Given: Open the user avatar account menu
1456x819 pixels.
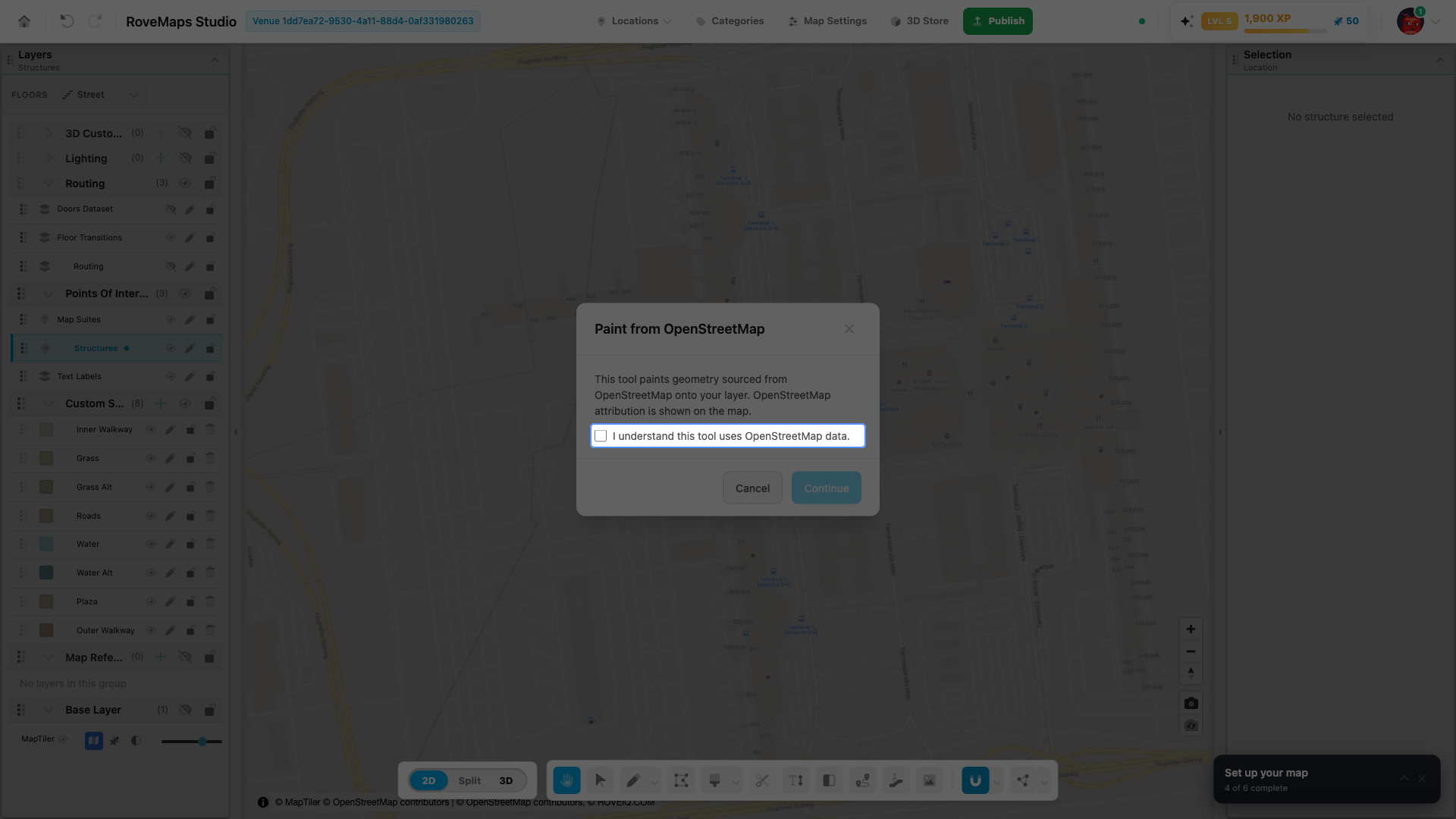Looking at the screenshot, I should (1417, 21).
